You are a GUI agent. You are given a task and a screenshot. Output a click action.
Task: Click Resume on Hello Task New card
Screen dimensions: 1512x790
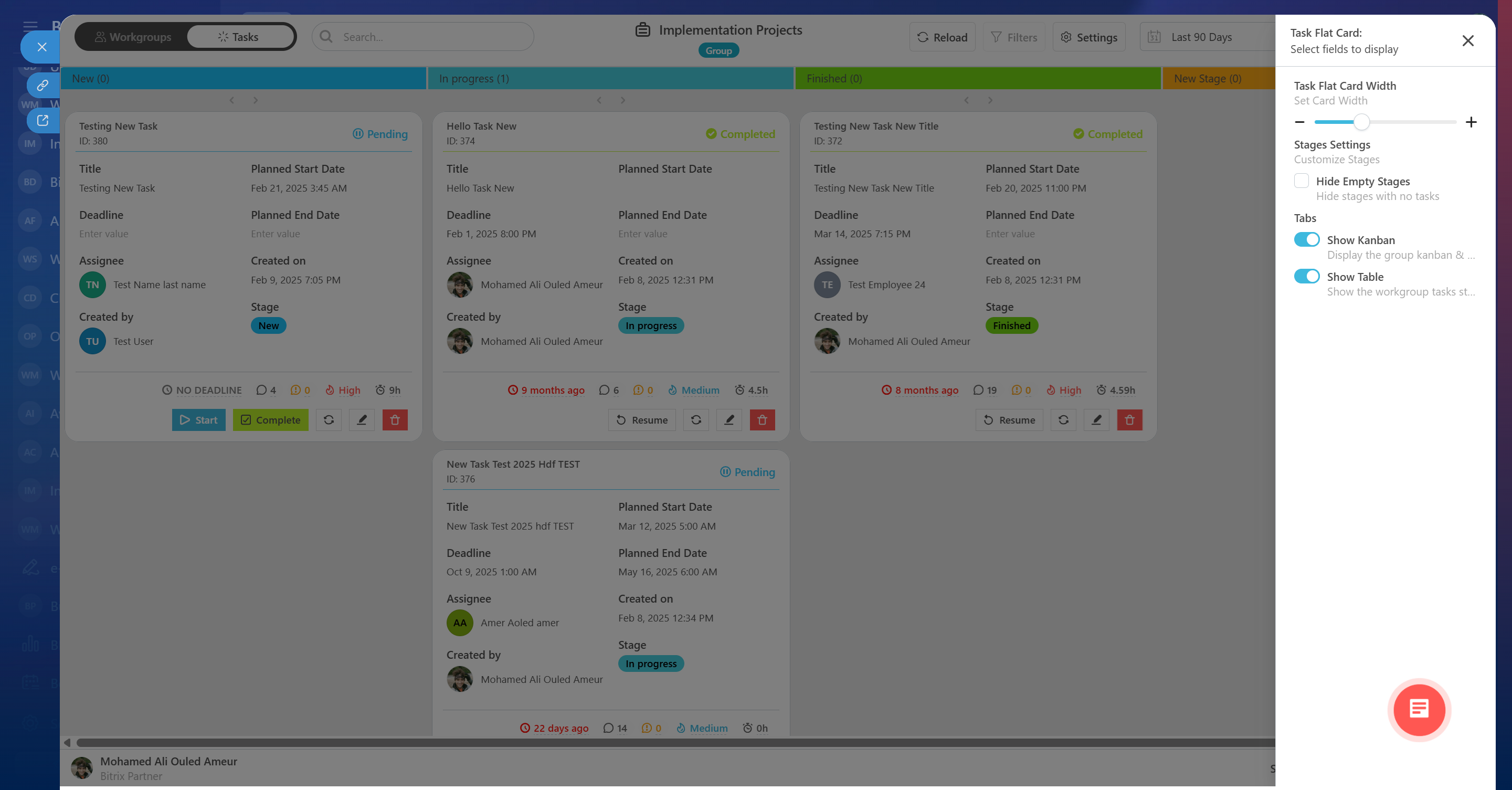coord(641,419)
